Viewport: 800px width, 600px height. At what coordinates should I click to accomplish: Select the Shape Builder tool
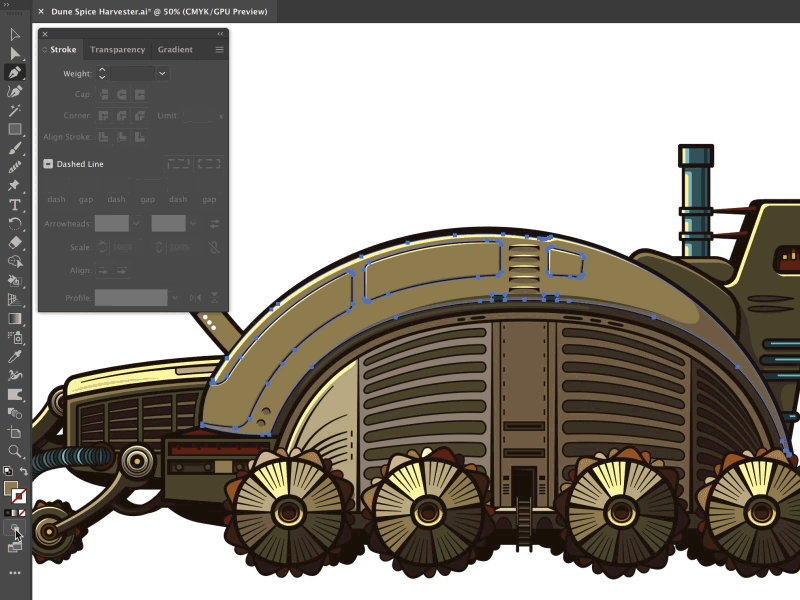pyautogui.click(x=14, y=261)
